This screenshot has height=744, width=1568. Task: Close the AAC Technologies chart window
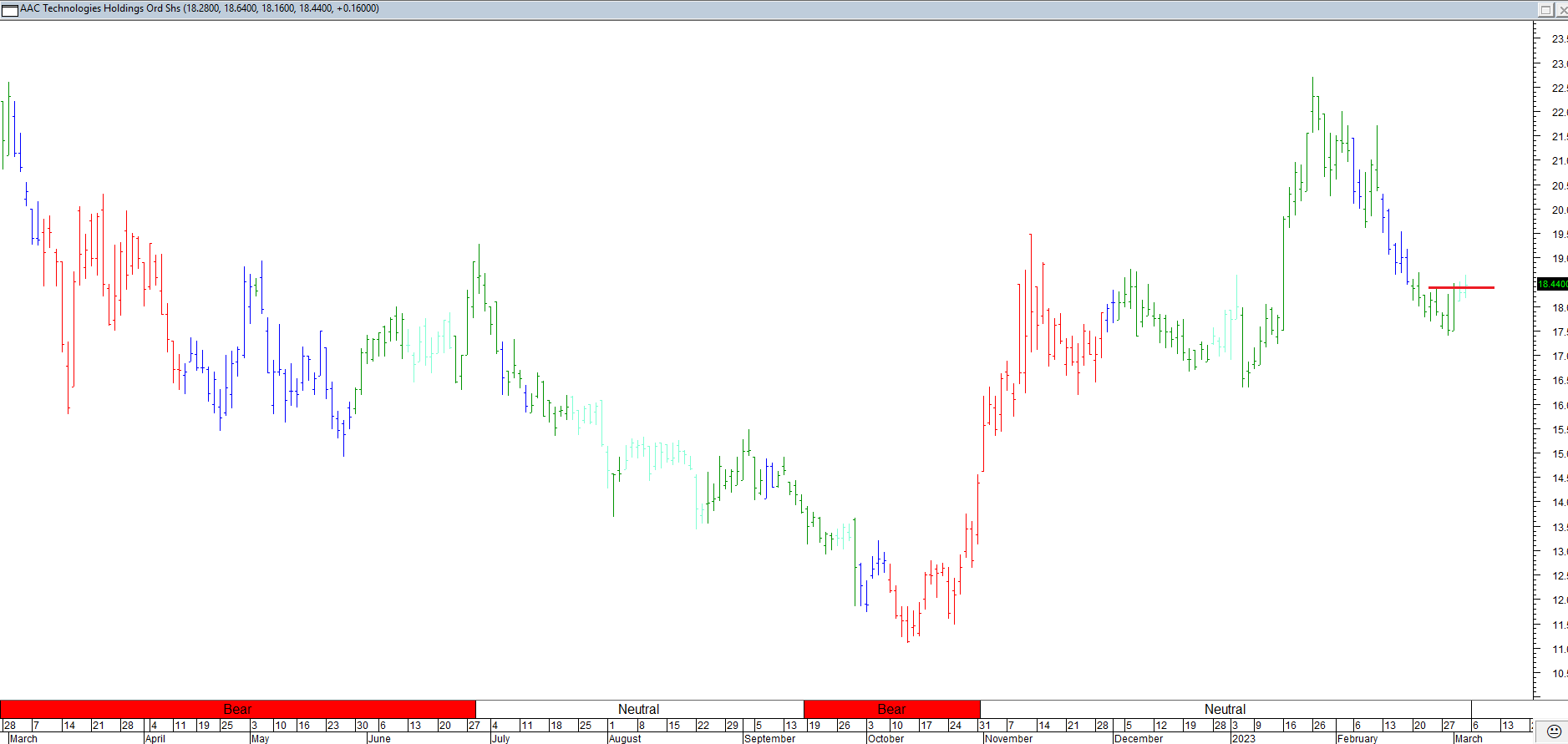pos(1562,10)
